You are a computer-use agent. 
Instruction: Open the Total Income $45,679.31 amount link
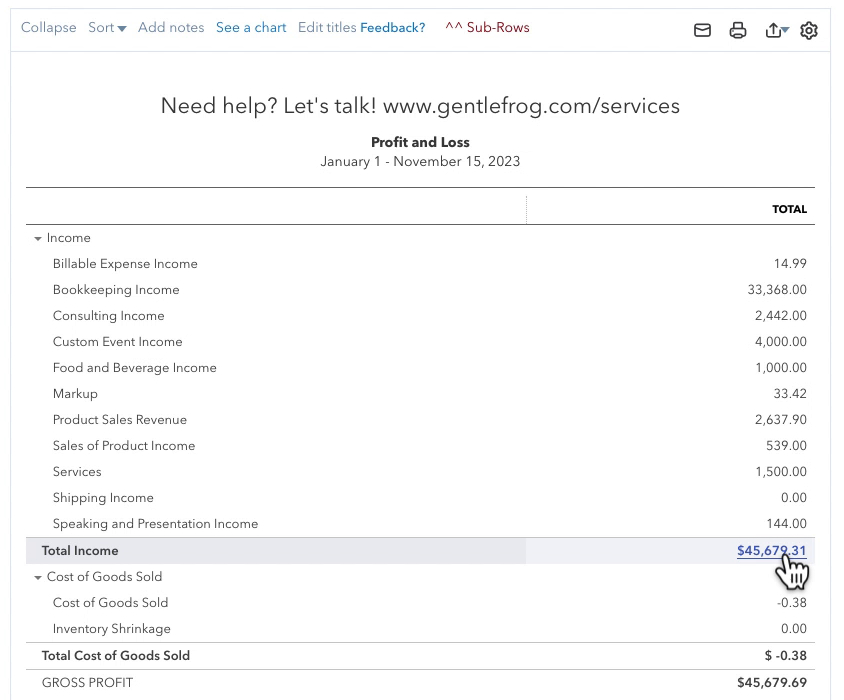771,550
